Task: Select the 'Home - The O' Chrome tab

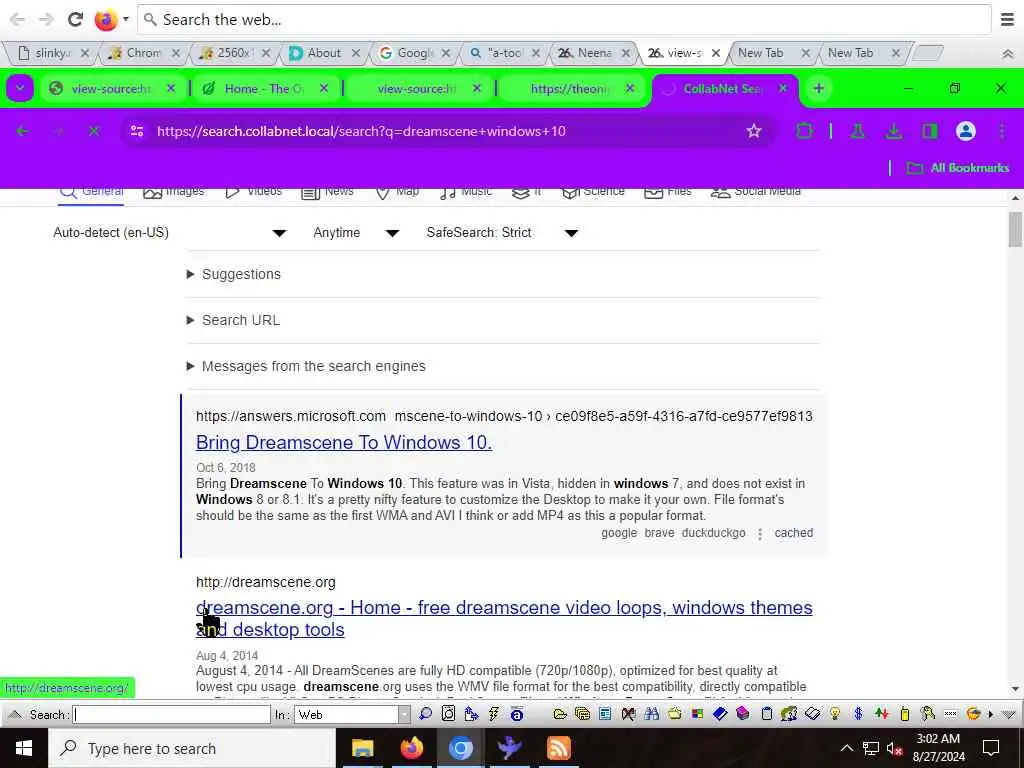Action: click(264, 88)
